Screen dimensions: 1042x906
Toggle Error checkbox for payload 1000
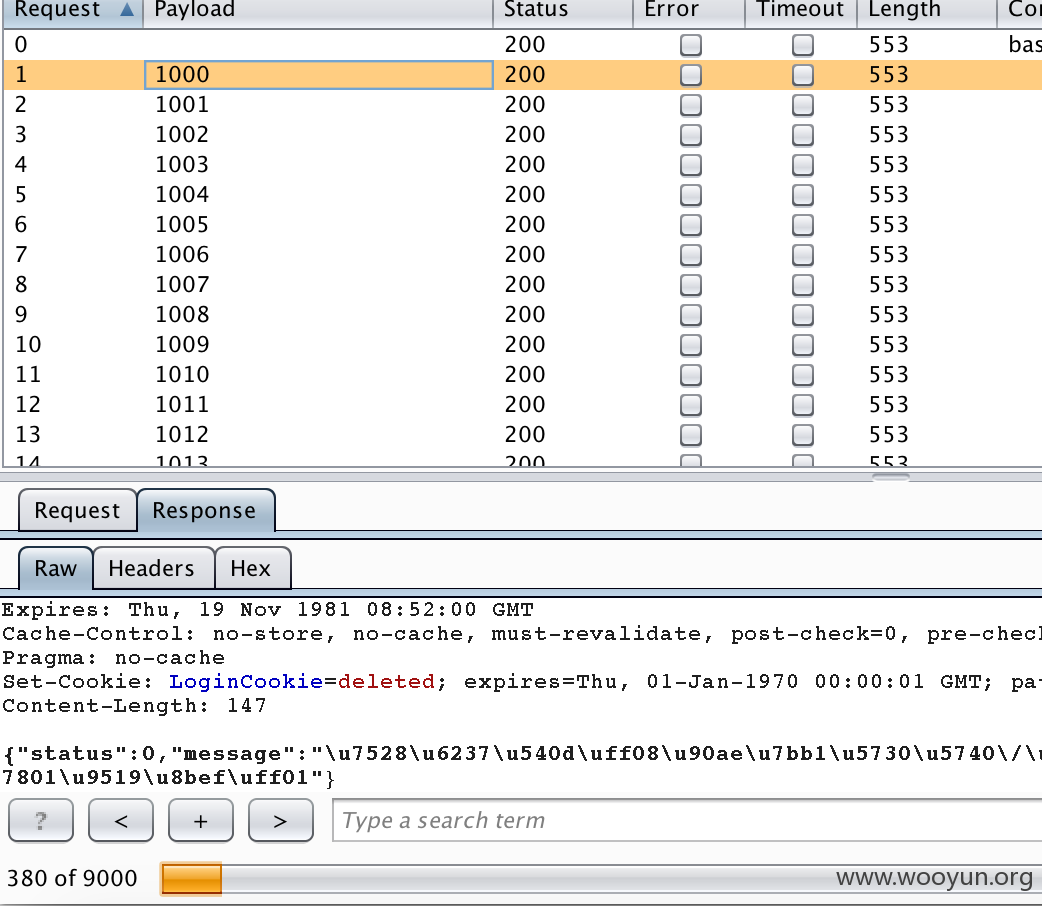click(690, 75)
